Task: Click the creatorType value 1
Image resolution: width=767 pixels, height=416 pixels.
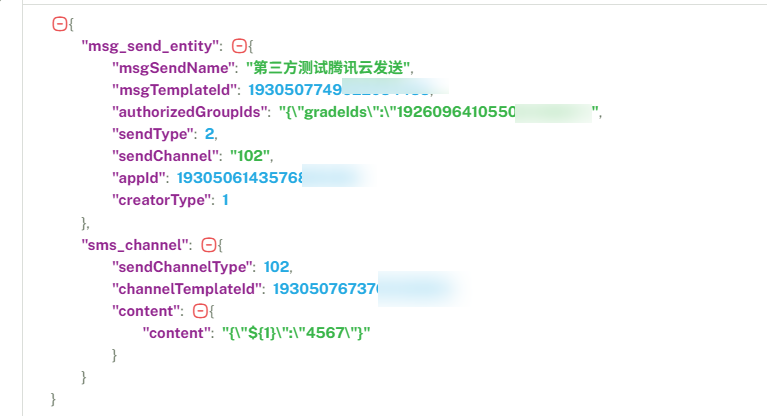Action: tap(226, 200)
